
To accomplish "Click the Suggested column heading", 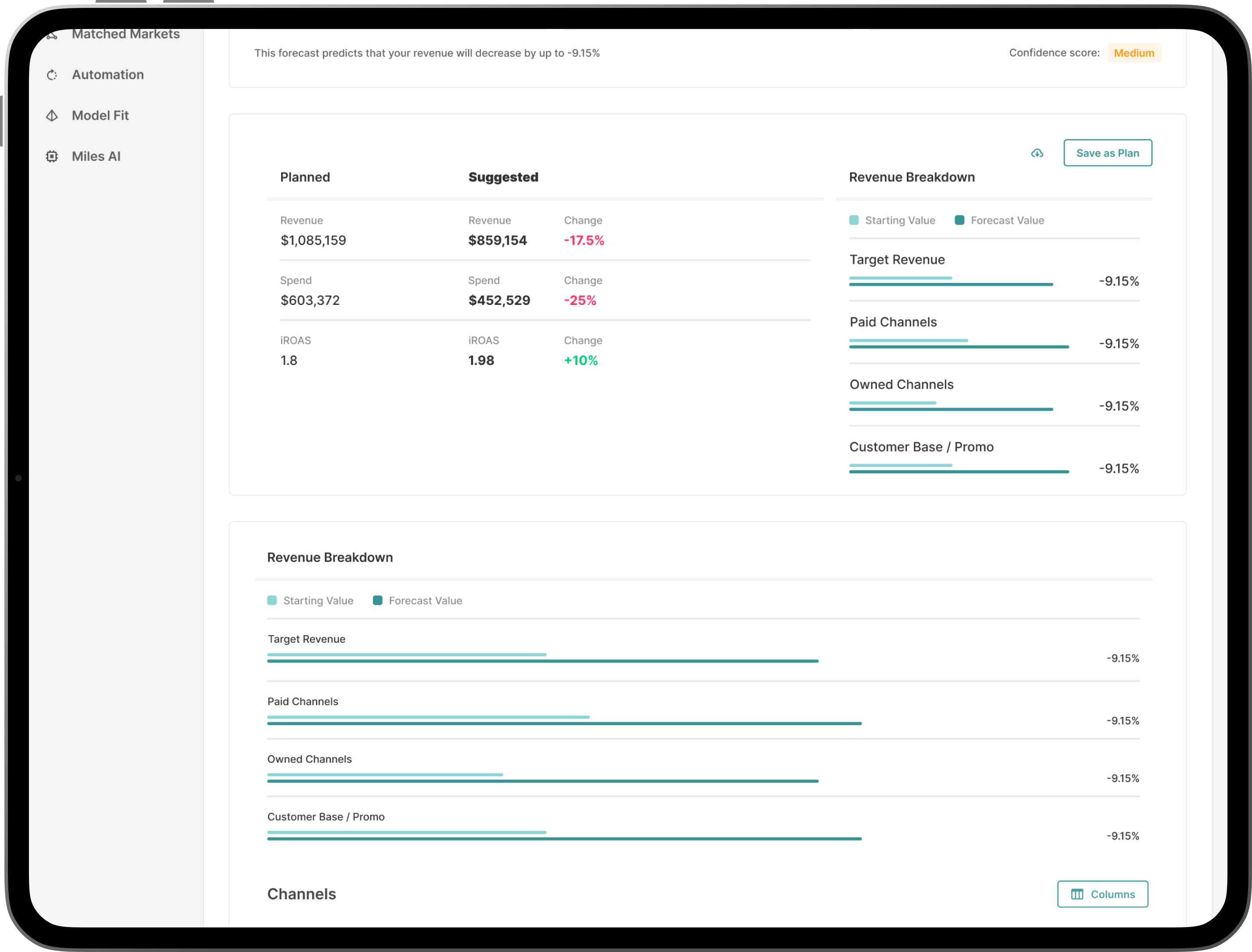I will tap(503, 177).
